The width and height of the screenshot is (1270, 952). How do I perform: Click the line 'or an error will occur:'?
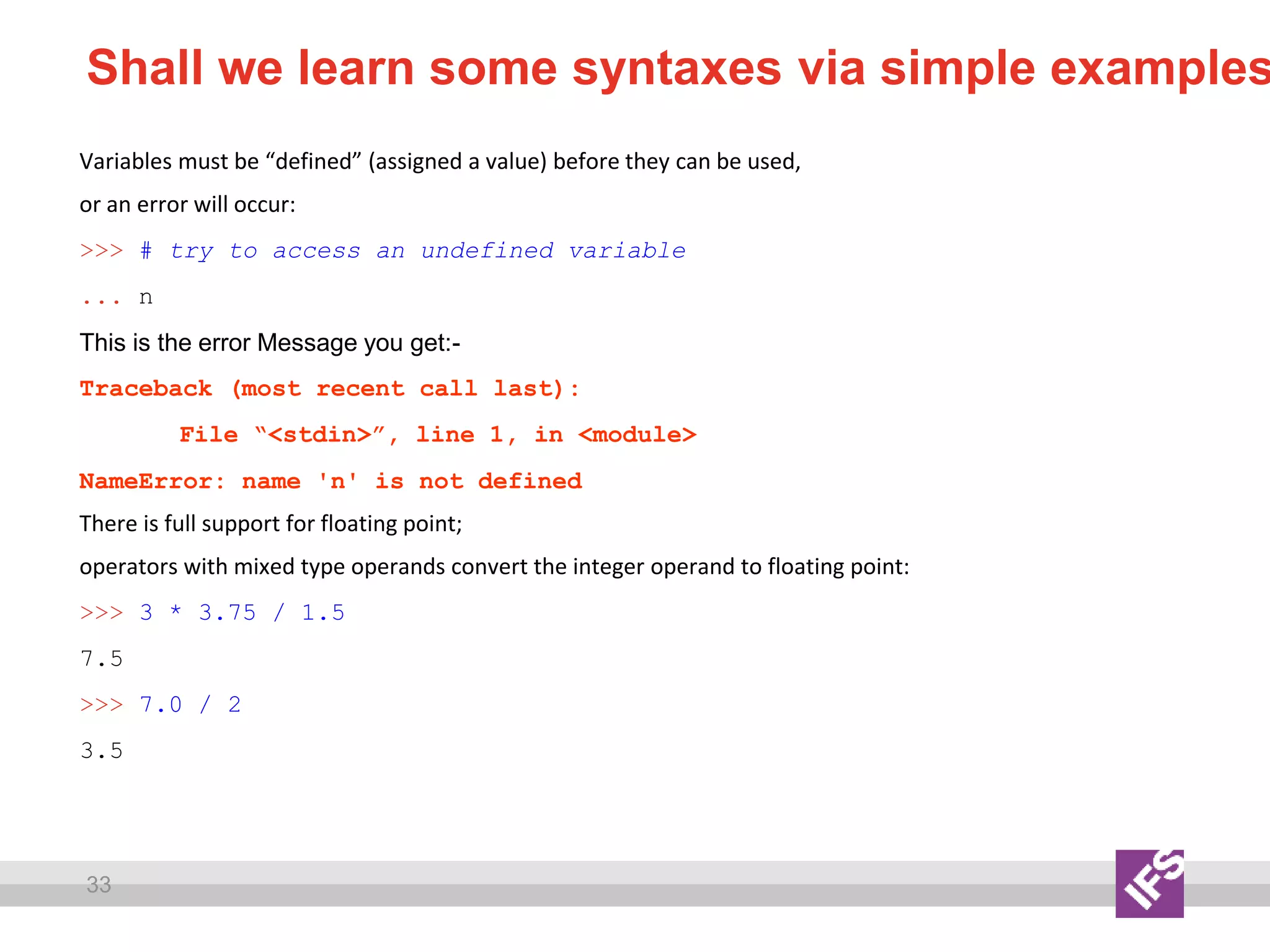[187, 205]
